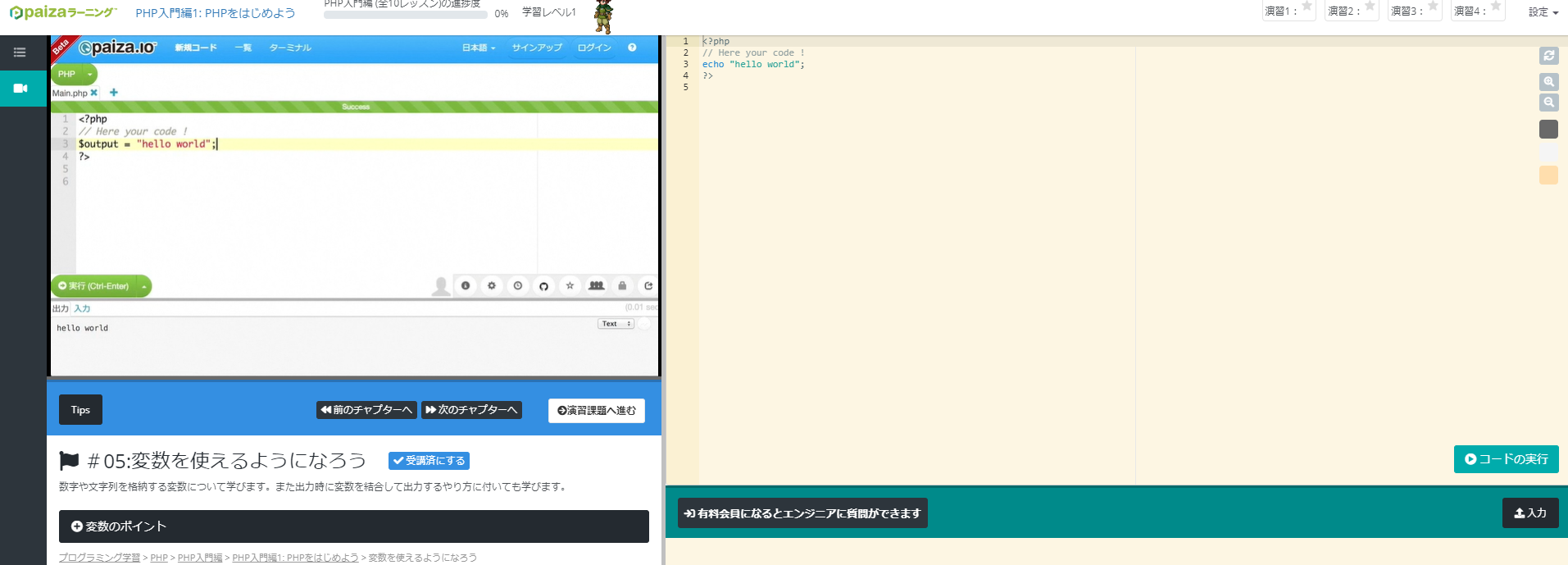Zoom in the editor with magnifier plus
Screen dimensions: 1568x565
pos(1548,82)
